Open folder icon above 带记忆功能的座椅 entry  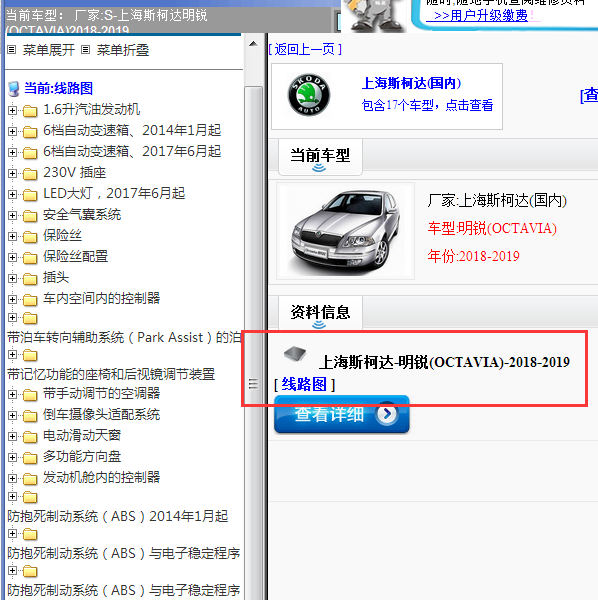(30, 355)
